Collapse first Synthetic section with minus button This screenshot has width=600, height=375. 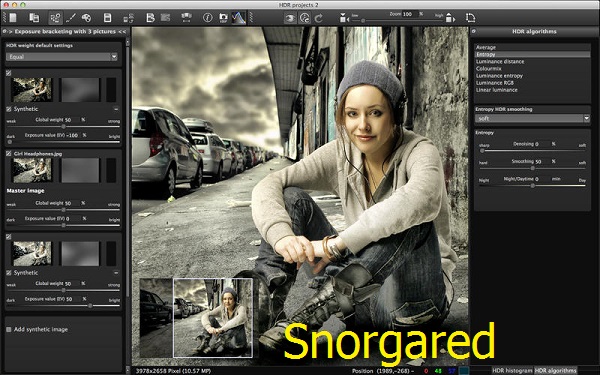coord(116,109)
